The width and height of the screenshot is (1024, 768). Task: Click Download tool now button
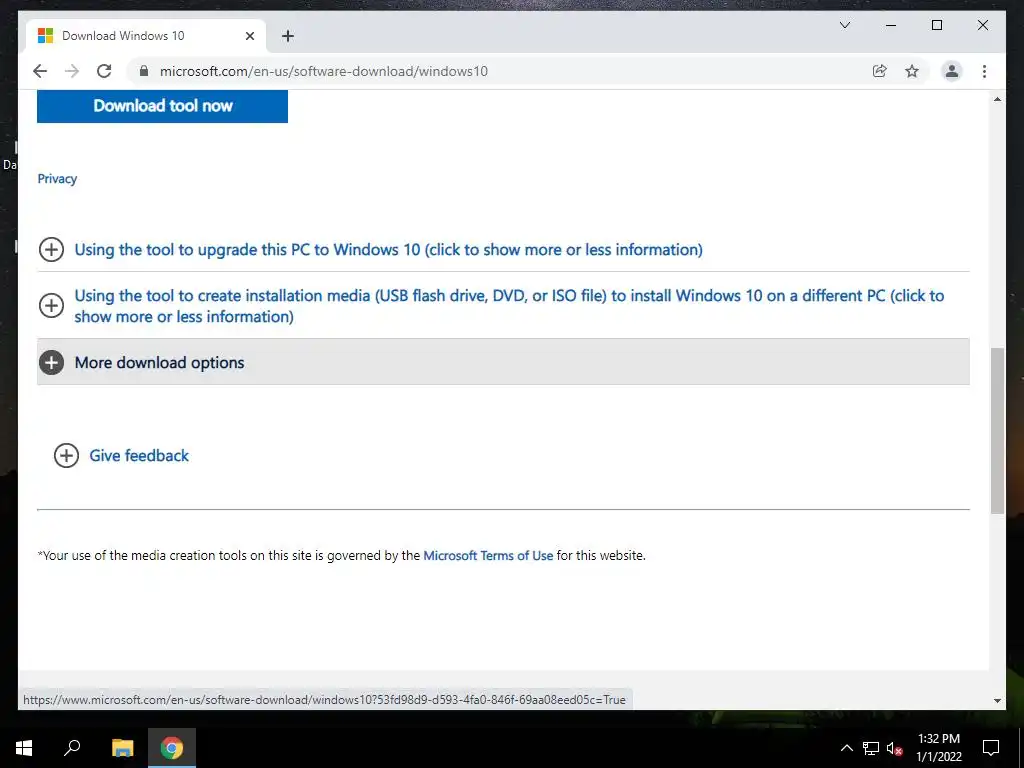pyautogui.click(x=163, y=106)
